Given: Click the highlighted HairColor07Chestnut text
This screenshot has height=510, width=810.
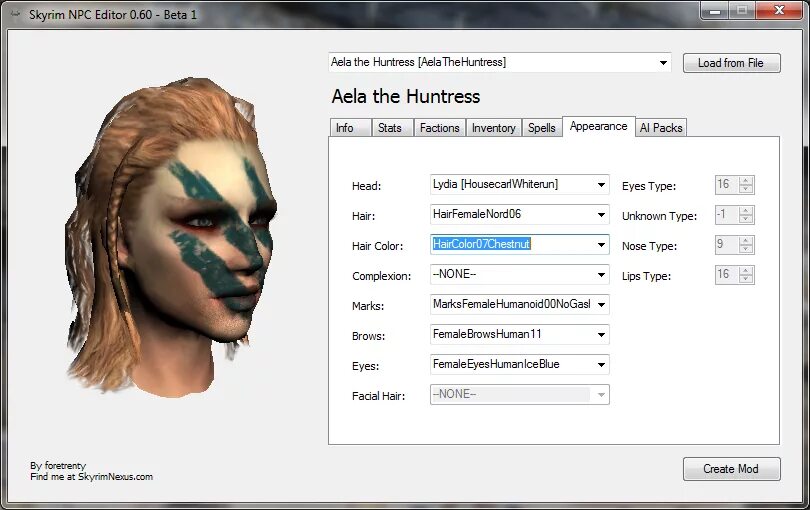Looking at the screenshot, I should (481, 244).
